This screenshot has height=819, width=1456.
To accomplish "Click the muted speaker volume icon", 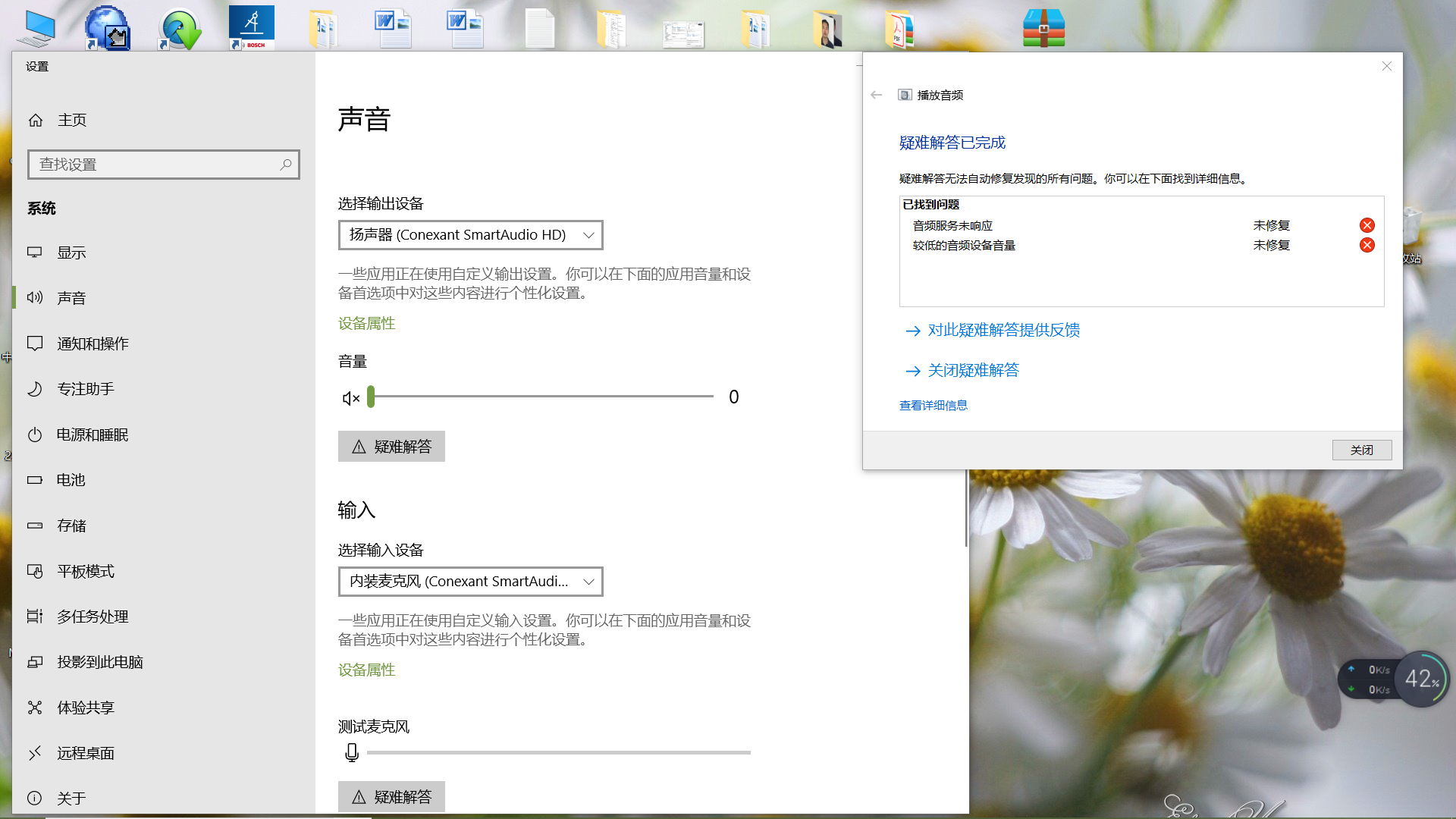I will (350, 397).
